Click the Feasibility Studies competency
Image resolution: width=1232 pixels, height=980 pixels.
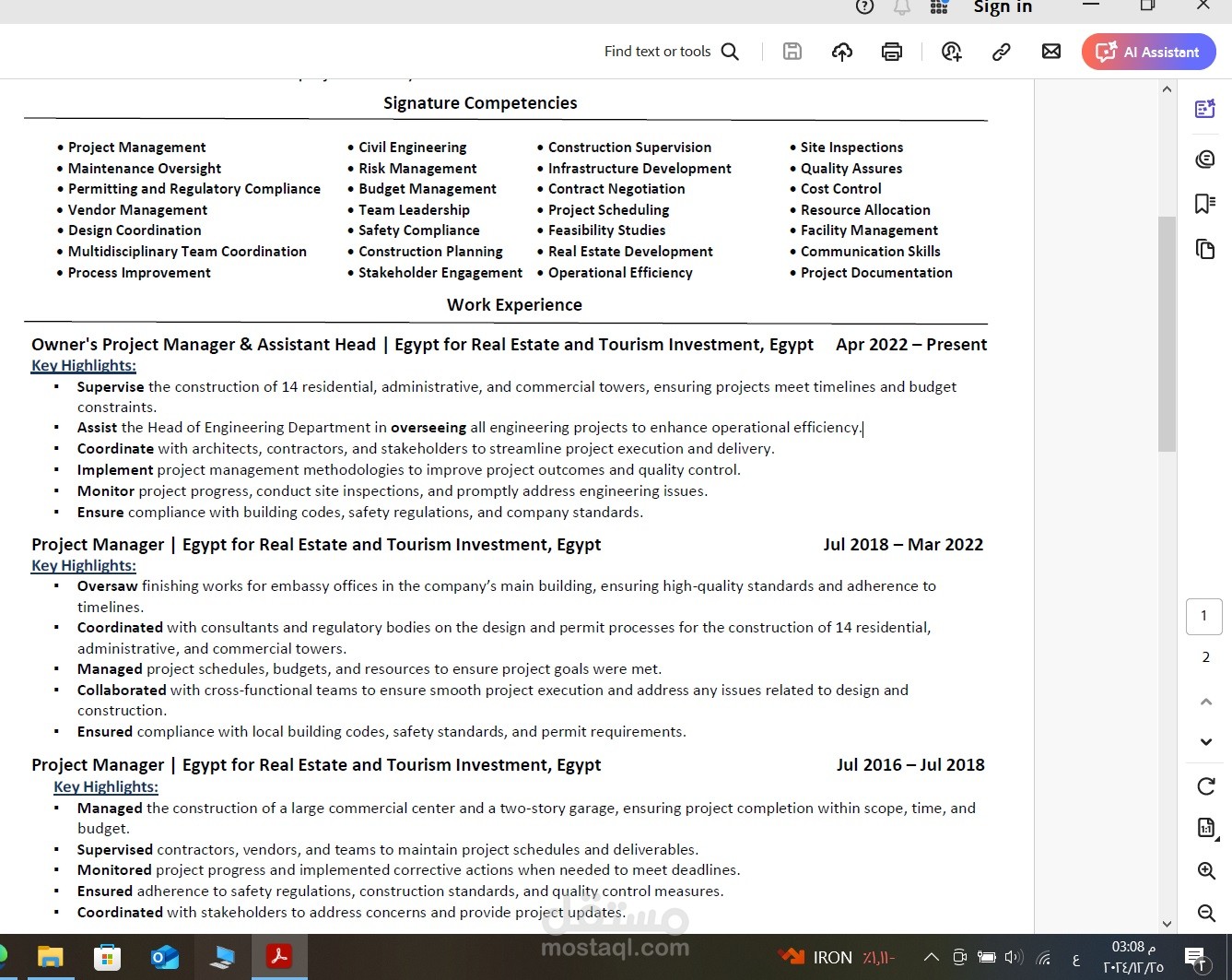pos(606,230)
